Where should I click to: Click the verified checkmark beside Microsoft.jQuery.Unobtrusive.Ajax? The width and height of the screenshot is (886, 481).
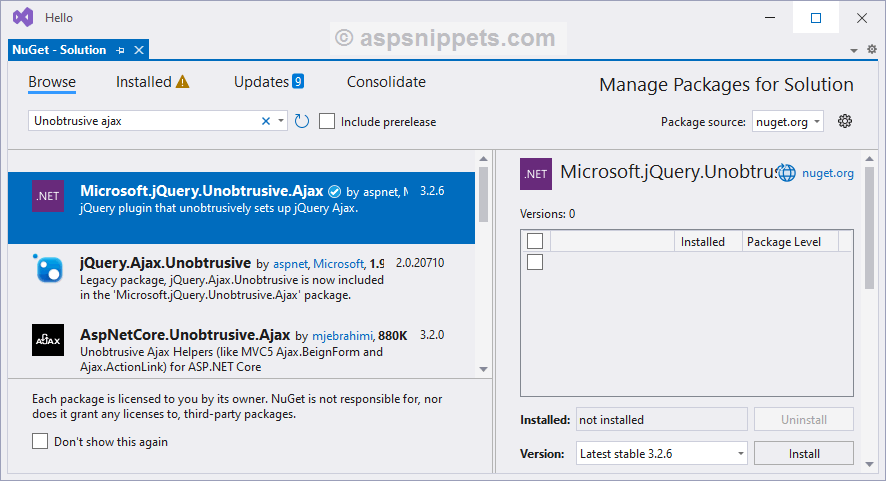335,192
